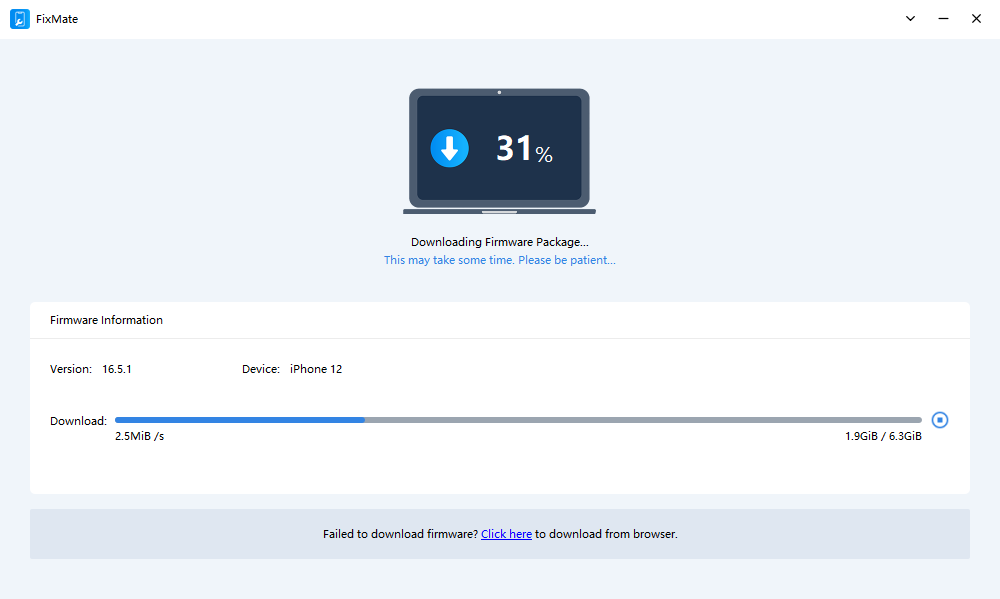Open 'Click here' link to download from browser
The height and width of the screenshot is (599, 1000).
506,534
